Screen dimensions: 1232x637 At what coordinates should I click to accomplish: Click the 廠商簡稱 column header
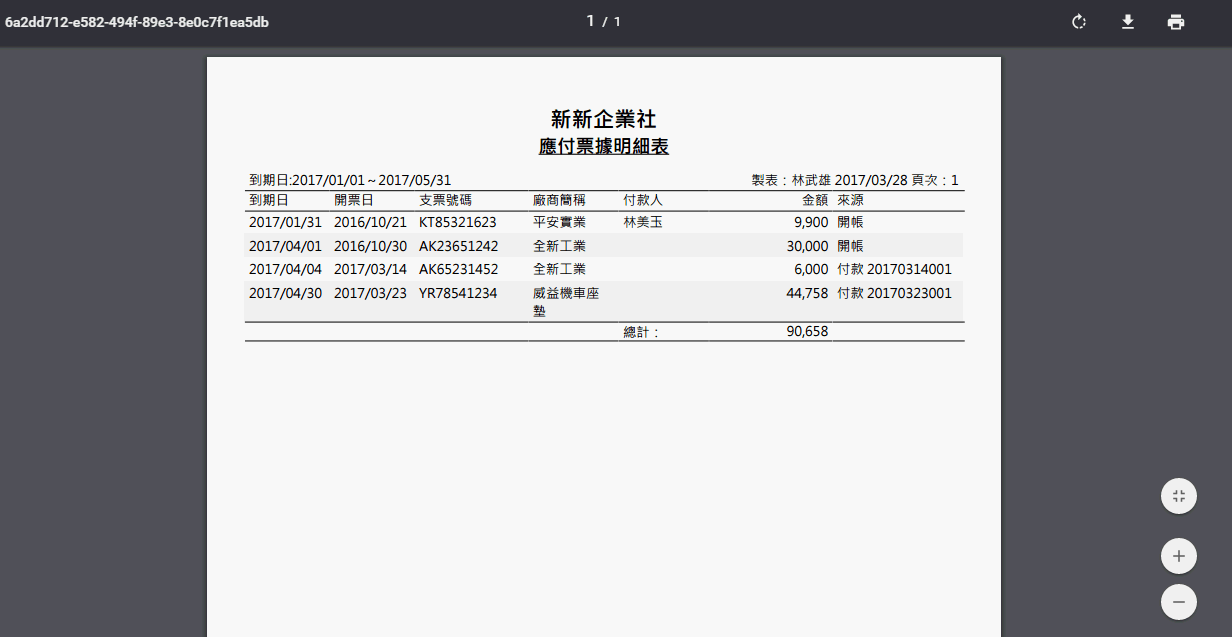pyautogui.click(x=559, y=200)
